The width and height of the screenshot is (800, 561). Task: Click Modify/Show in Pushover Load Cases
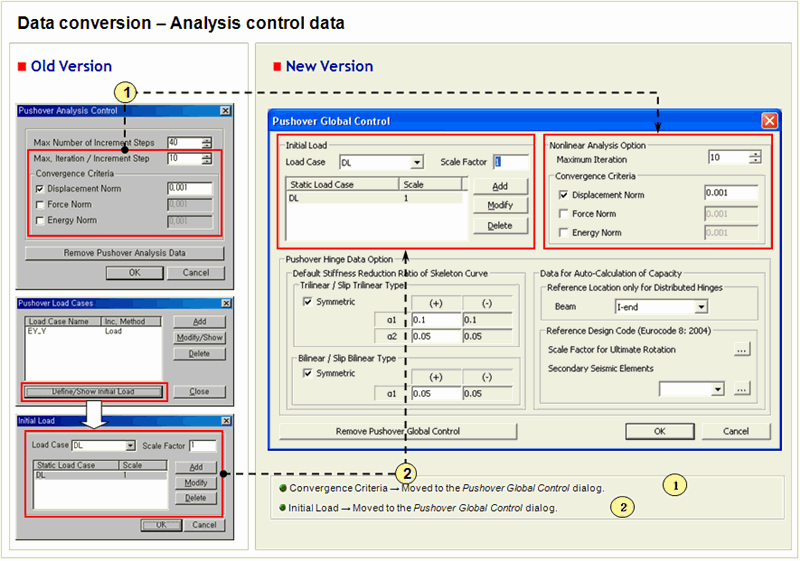[199, 338]
